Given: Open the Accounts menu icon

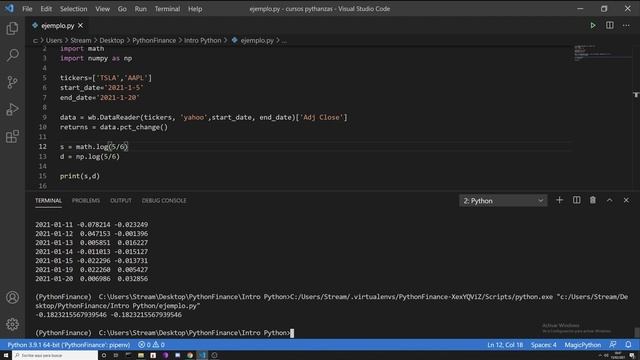Looking at the screenshot, I should coord(12,298).
